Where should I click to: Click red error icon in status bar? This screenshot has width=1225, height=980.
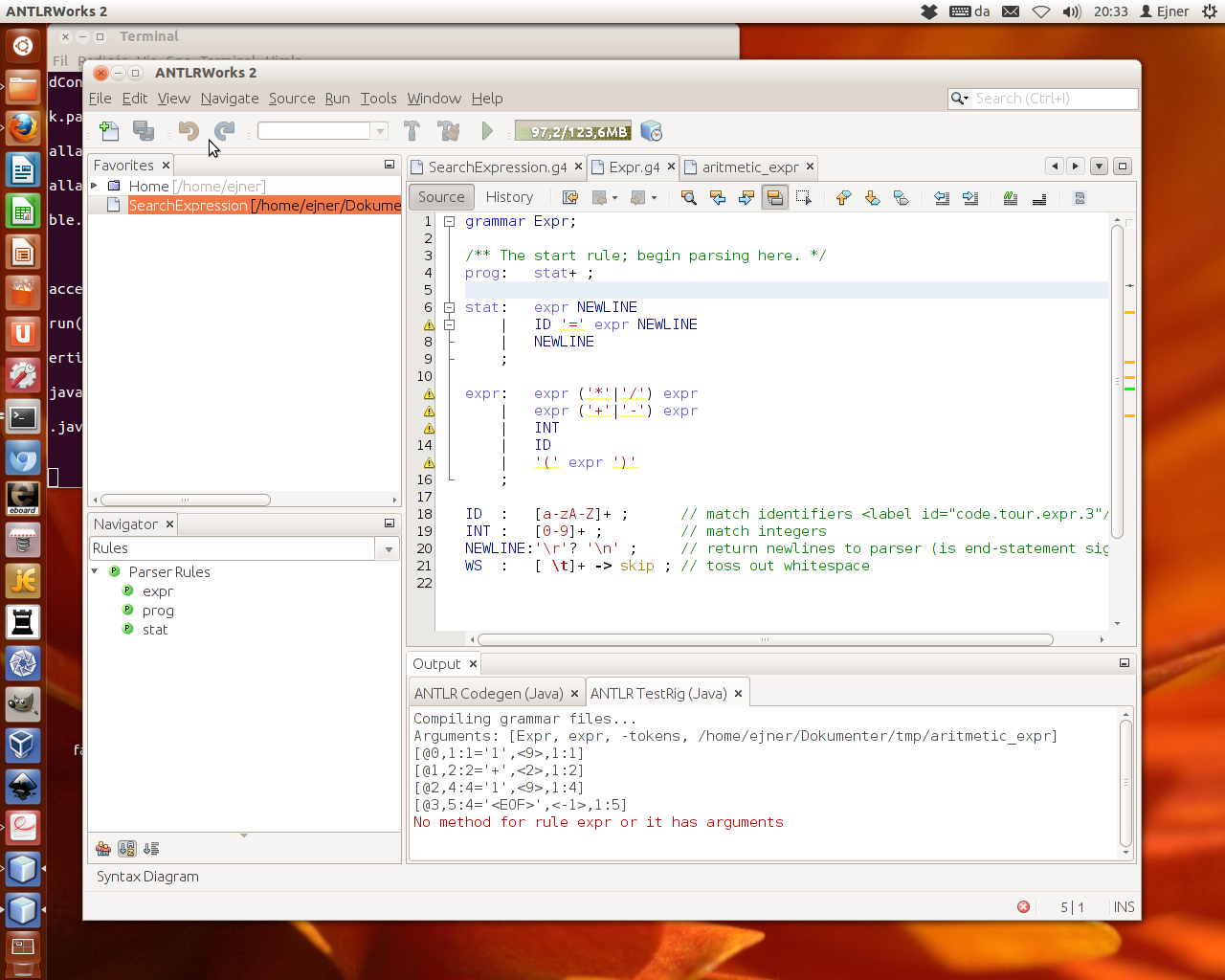(1023, 906)
